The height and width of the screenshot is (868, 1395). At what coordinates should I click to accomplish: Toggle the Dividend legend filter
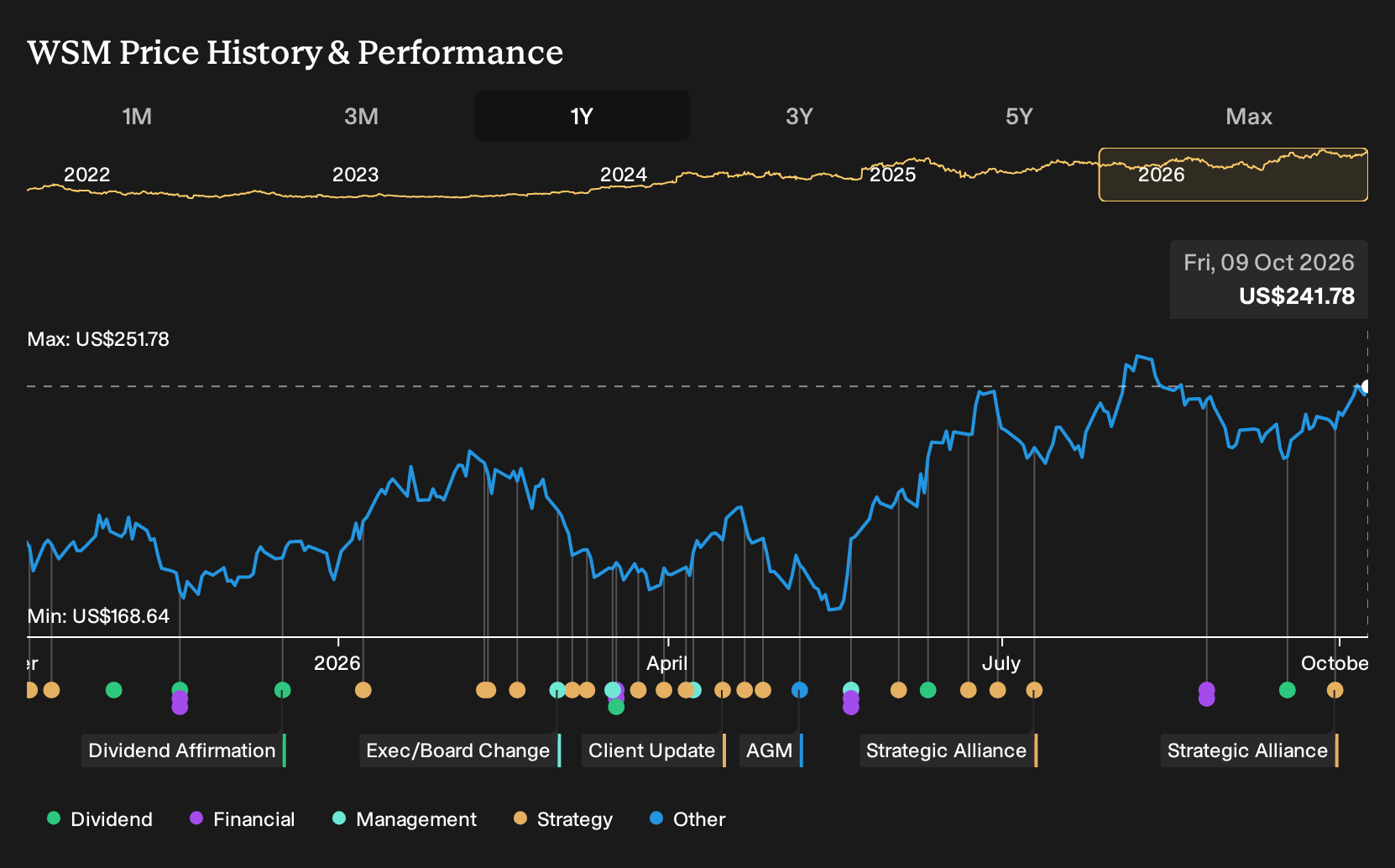[x=100, y=818]
